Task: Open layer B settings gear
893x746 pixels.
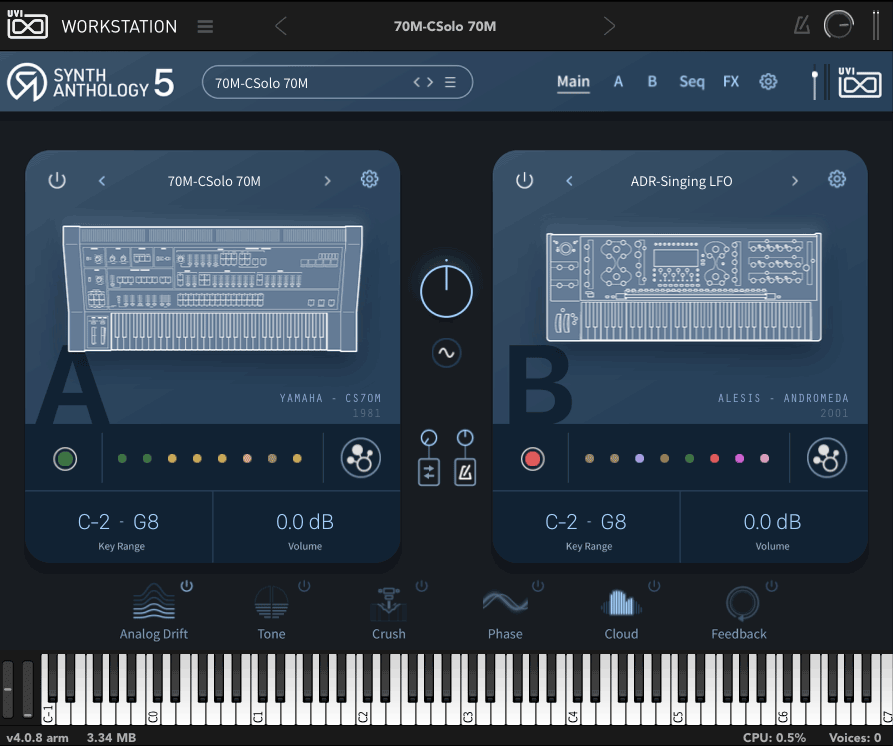Action: coord(837,179)
